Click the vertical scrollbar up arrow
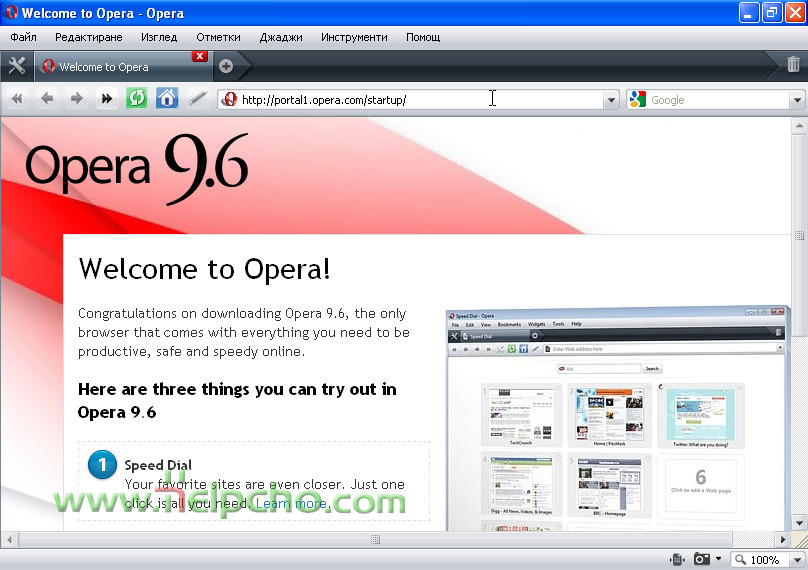808x570 pixels. tap(799, 125)
